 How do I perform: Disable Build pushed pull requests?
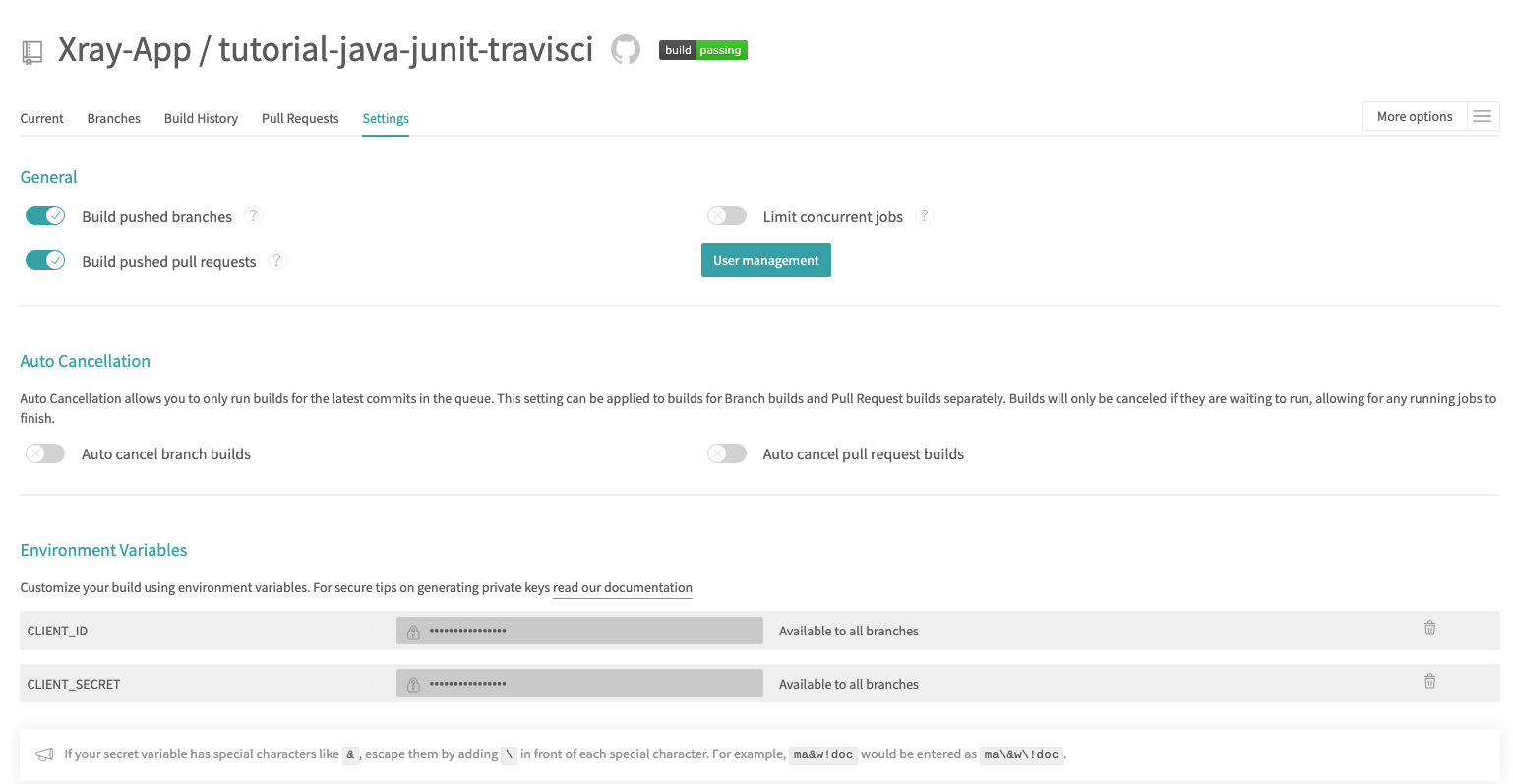coord(45,260)
